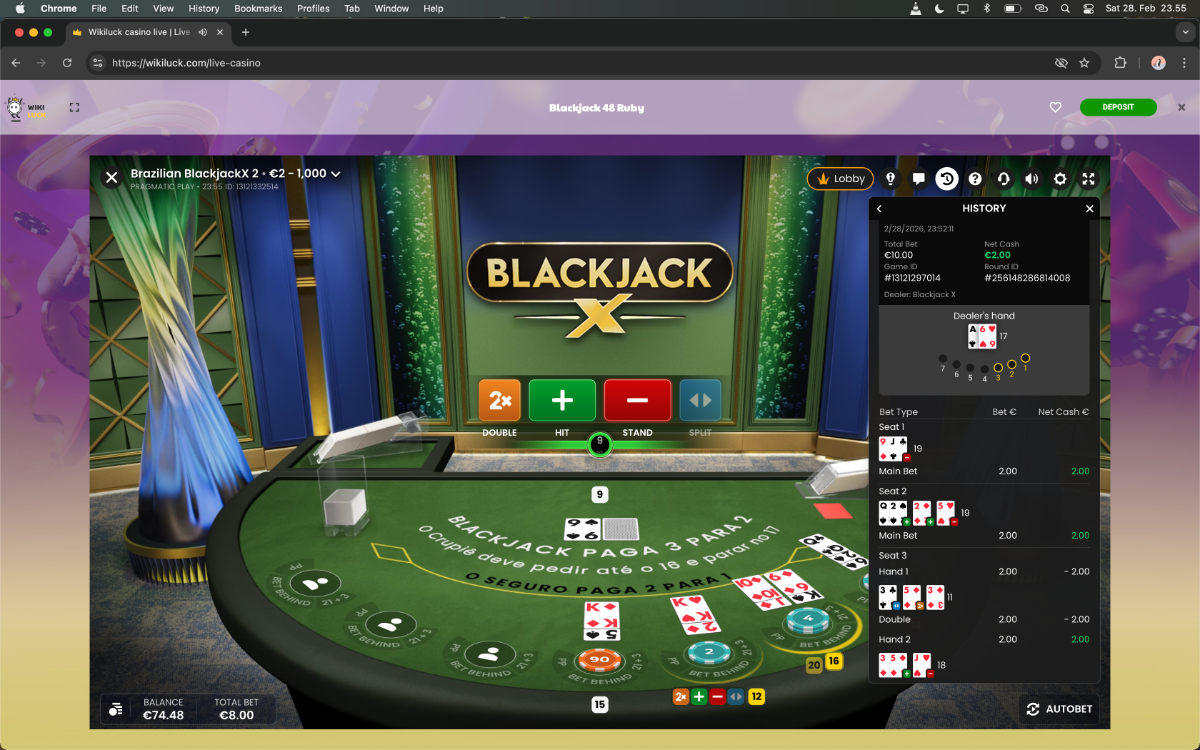Click the Chrome address bar URL

coord(186,63)
